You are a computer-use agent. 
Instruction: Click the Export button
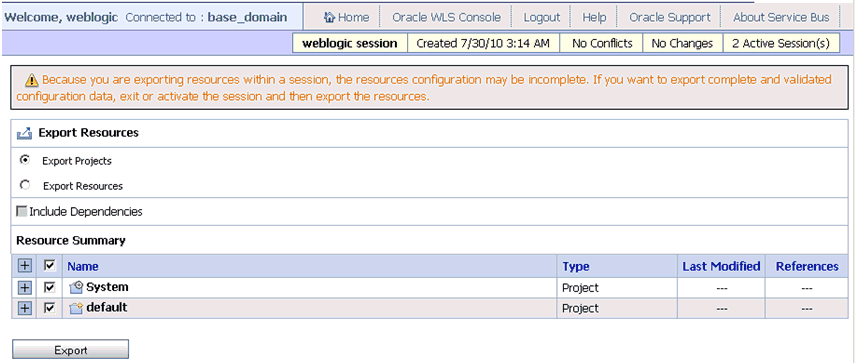click(x=71, y=350)
